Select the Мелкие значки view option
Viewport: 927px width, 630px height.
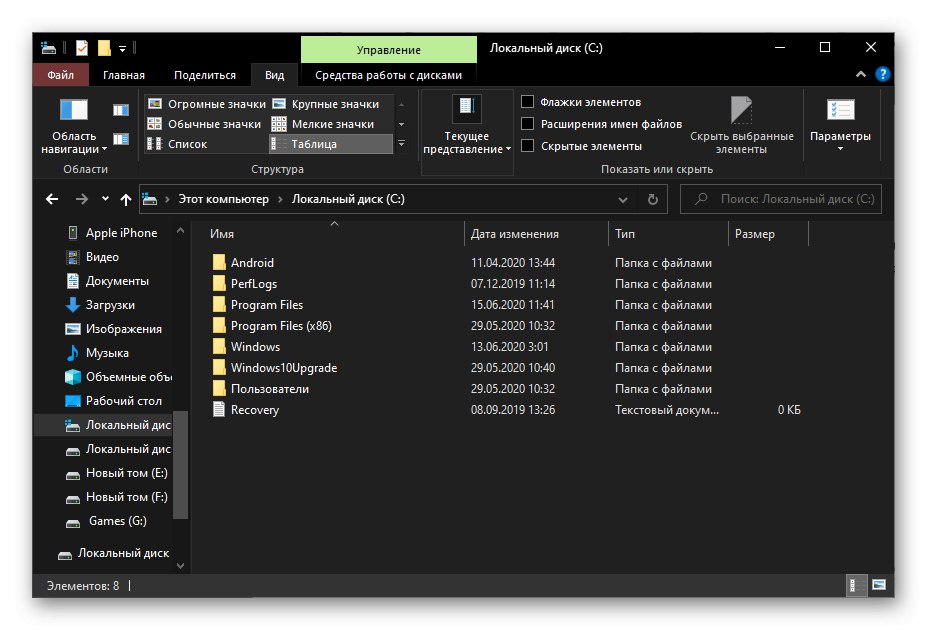click(337, 124)
